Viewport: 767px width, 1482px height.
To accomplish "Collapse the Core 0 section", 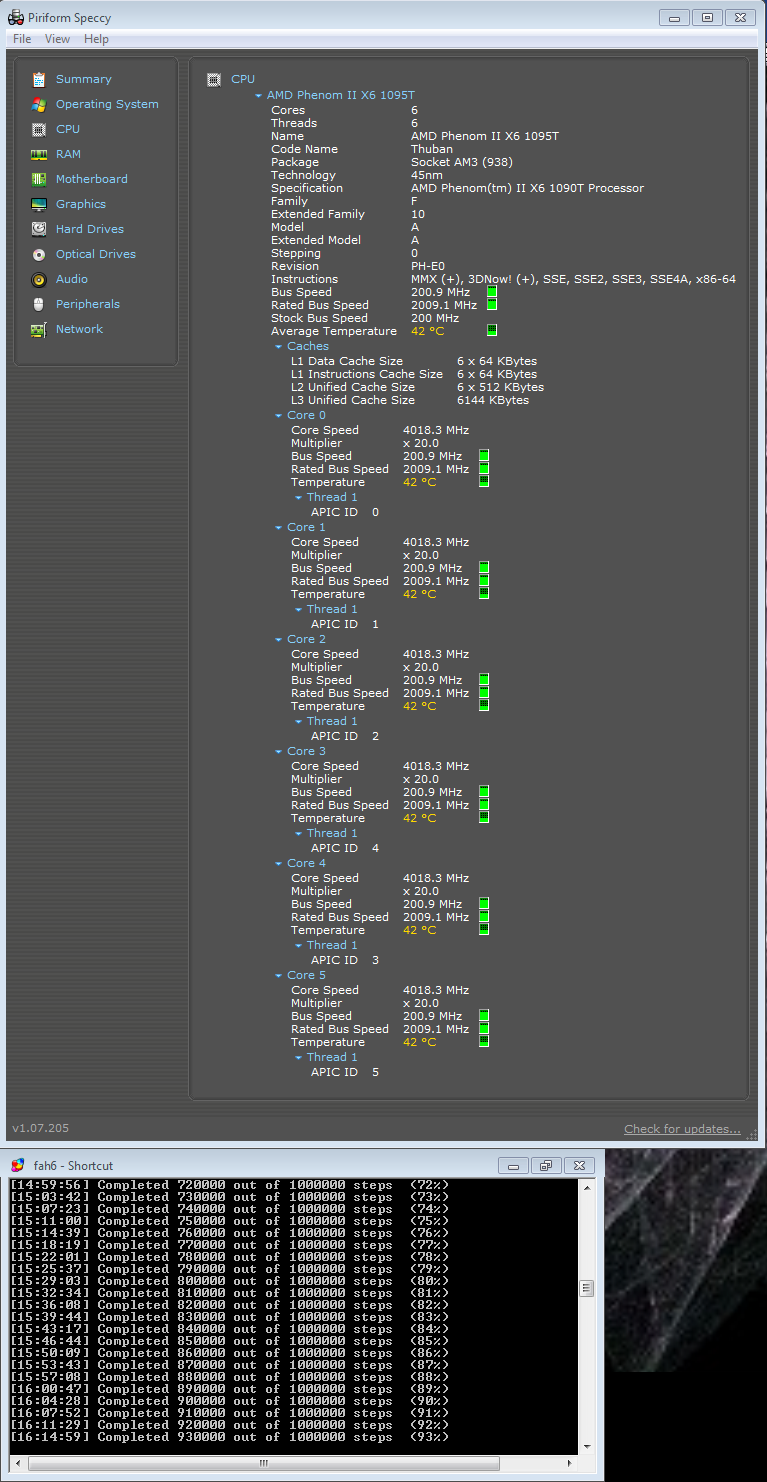I will (x=278, y=416).
